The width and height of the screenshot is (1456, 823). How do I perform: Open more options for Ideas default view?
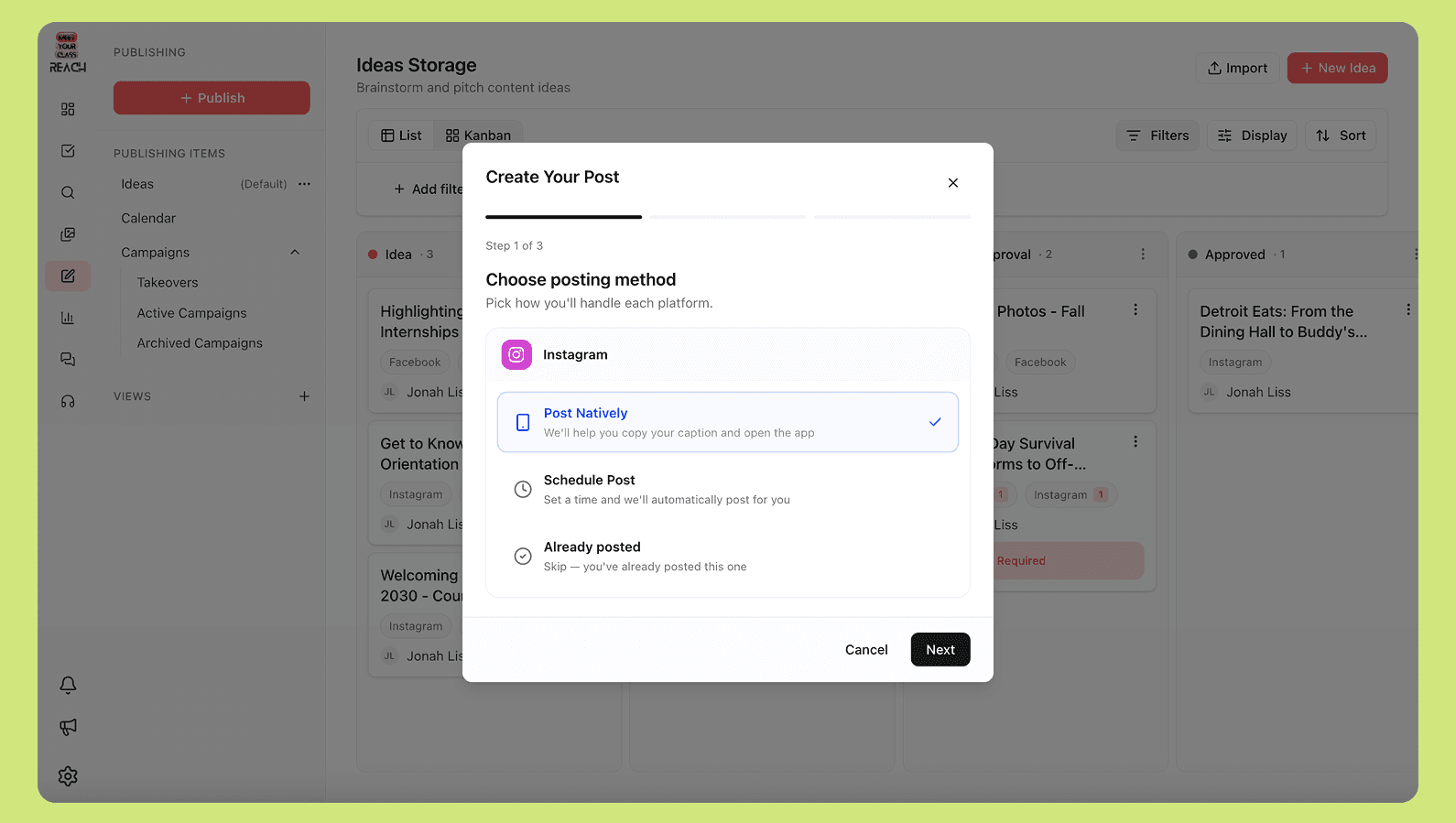(x=304, y=184)
